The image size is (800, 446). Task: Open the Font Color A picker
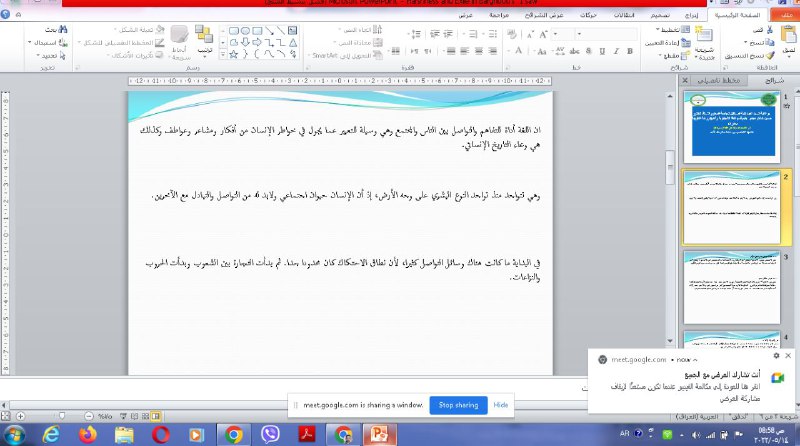click(518, 51)
